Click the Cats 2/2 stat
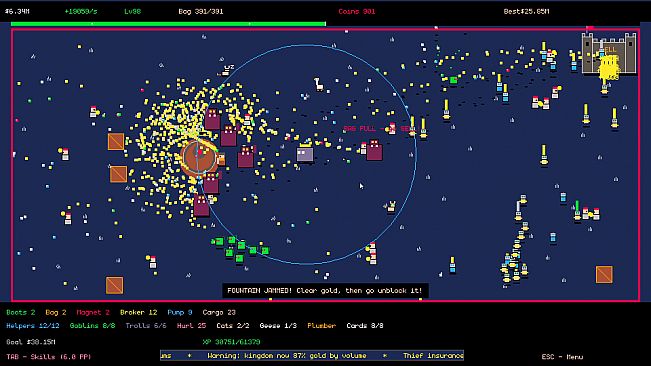Image resolution: width=651 pixels, height=366 pixels. (233, 326)
